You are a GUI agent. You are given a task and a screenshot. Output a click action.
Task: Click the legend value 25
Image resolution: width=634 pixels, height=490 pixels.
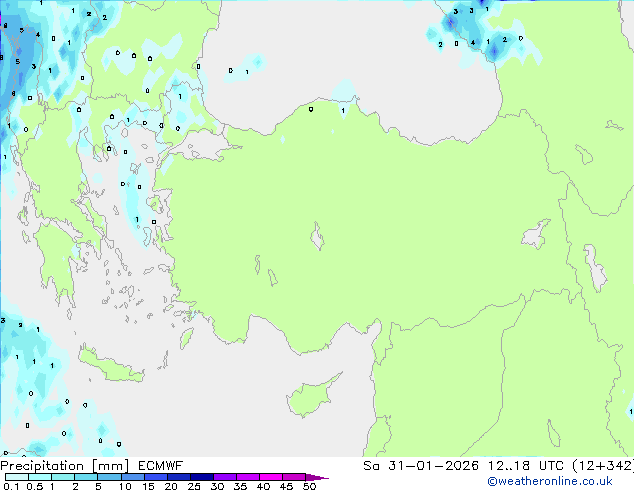[194, 486]
